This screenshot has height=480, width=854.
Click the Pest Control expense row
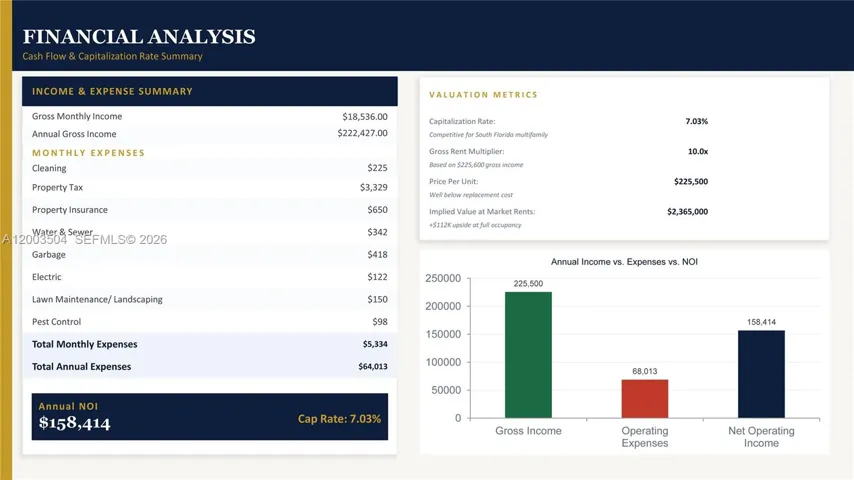coord(209,322)
